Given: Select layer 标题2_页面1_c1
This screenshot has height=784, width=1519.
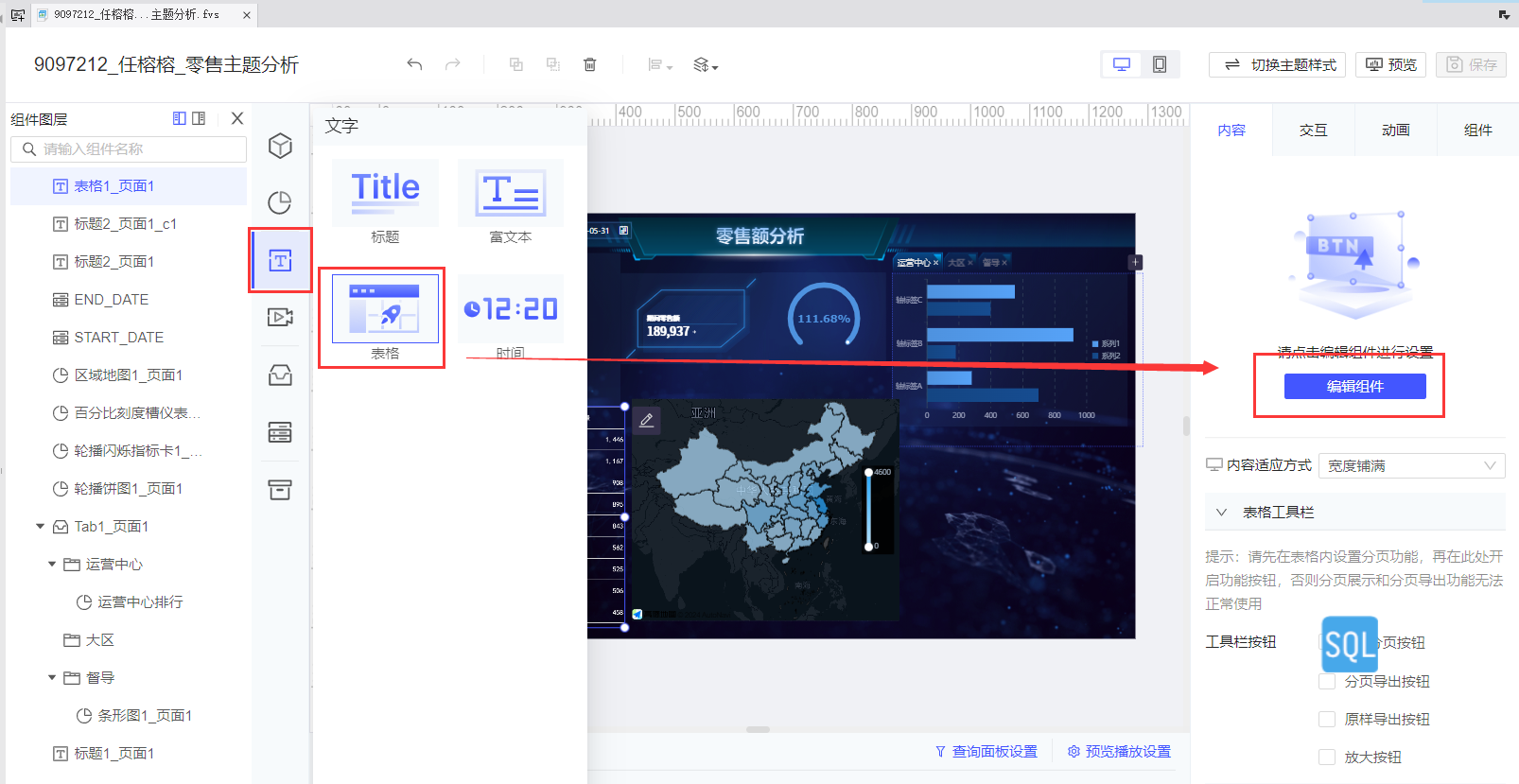Looking at the screenshot, I should pos(129,224).
